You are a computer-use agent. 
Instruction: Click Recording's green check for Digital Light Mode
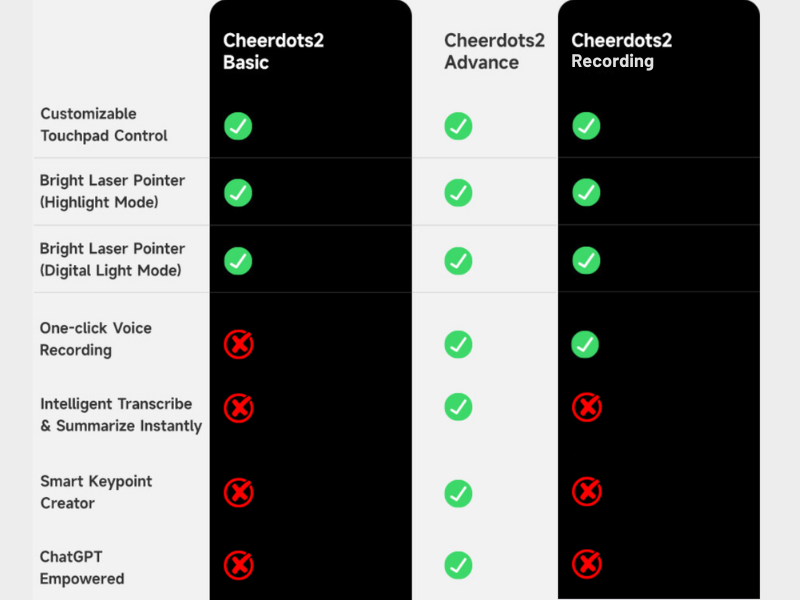(x=586, y=261)
